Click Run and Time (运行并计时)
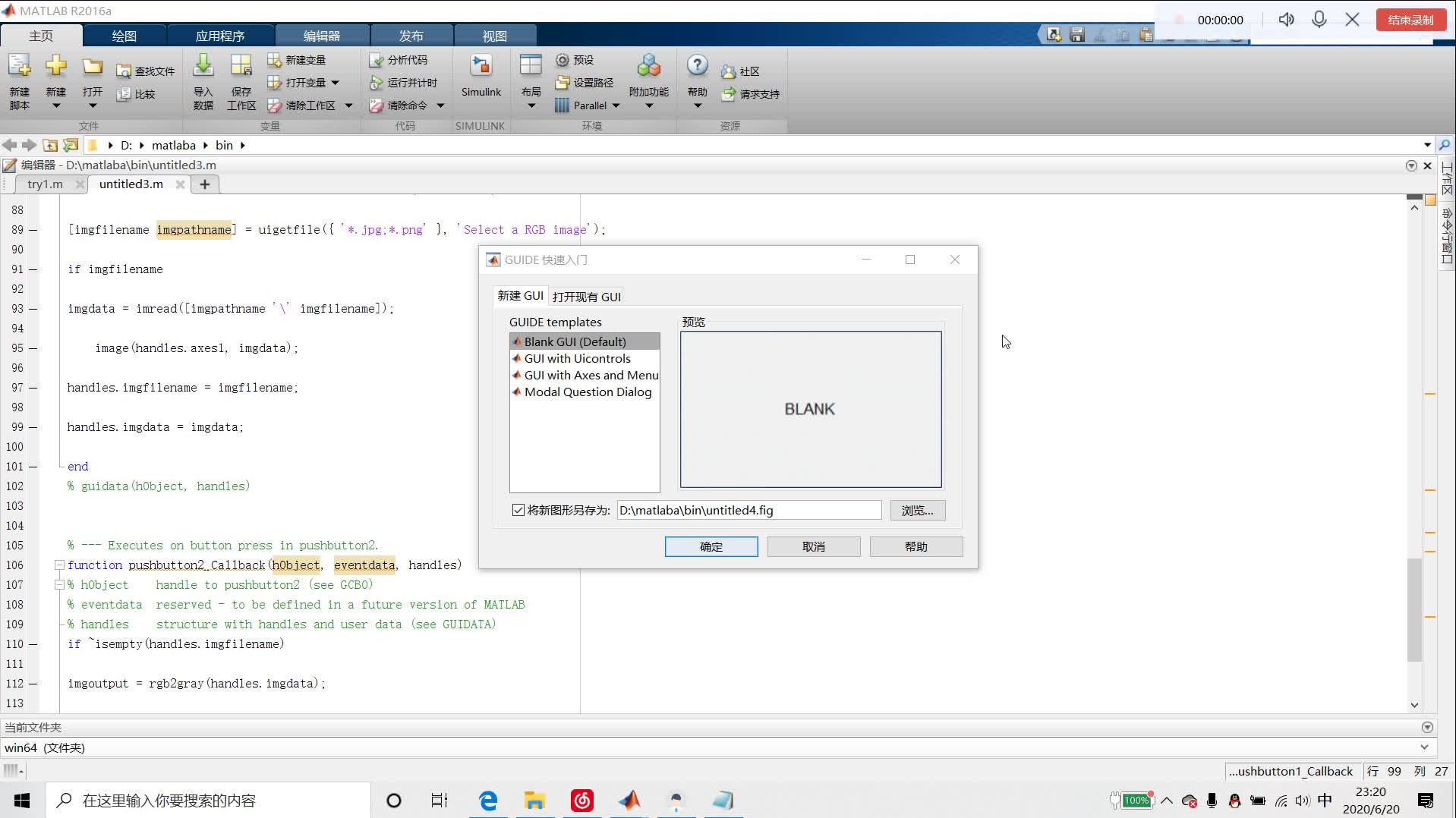Viewport: 1456px width, 818px height. (403, 83)
